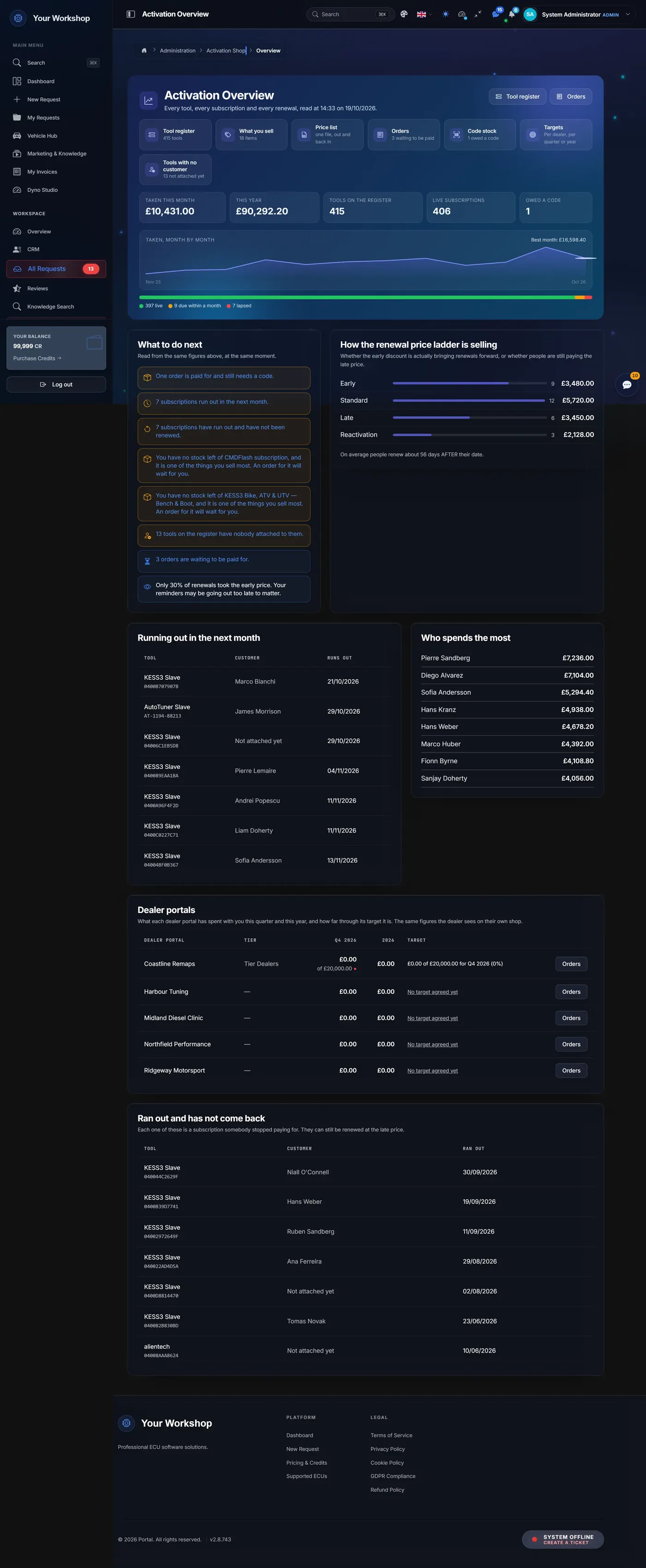The width and height of the screenshot is (646, 1568).
Task: Open notifications bell
Action: point(511,14)
